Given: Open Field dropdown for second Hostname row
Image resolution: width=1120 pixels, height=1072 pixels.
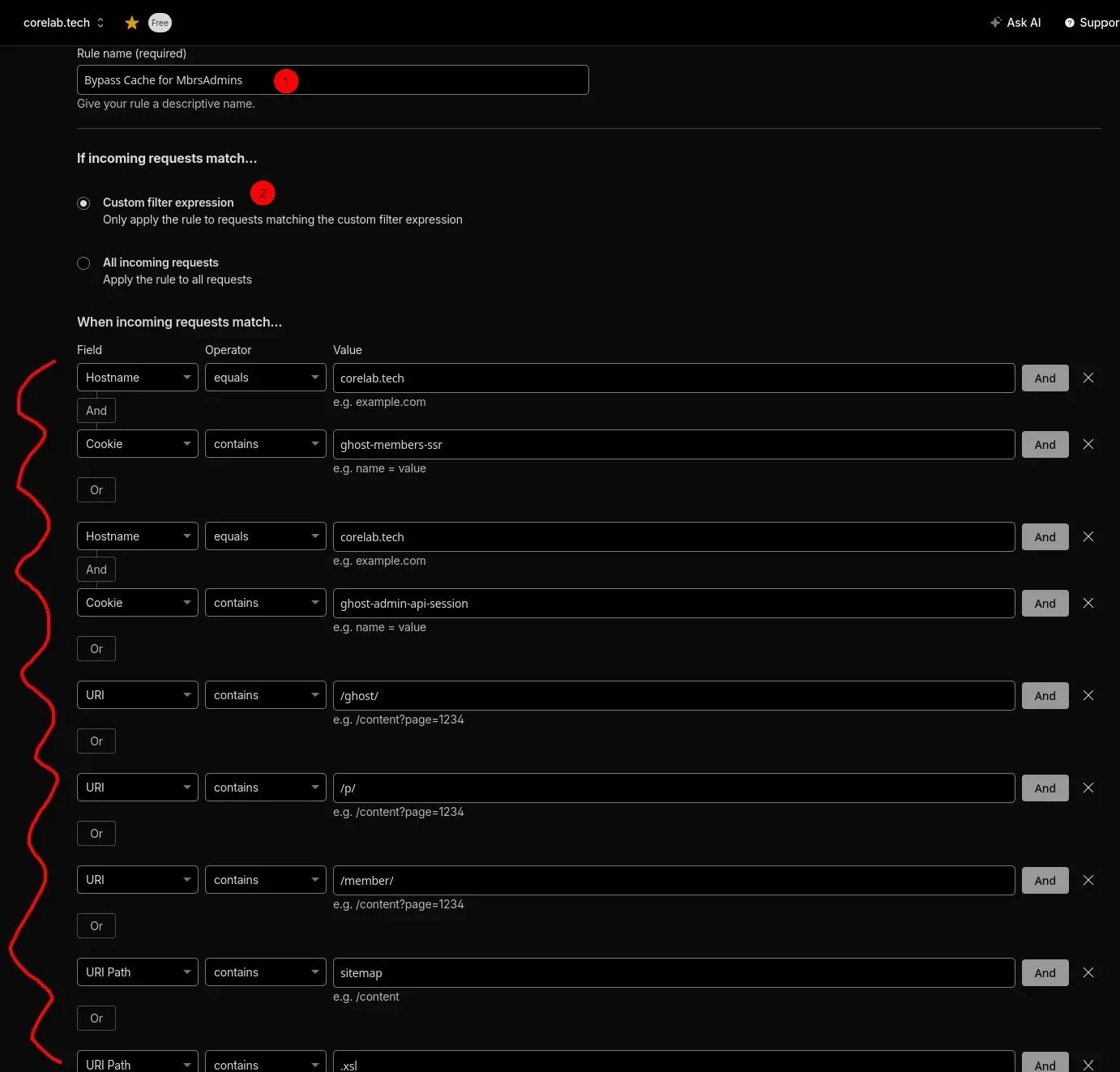Looking at the screenshot, I should 138,536.
